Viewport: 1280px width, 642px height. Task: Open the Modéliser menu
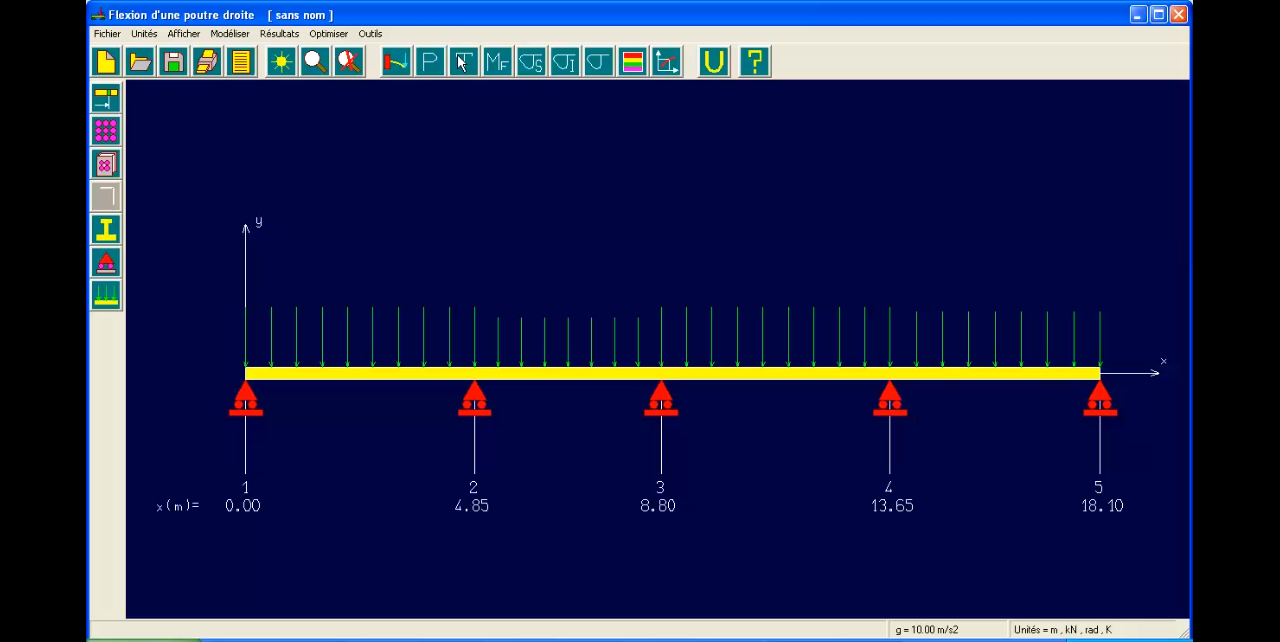(x=229, y=33)
